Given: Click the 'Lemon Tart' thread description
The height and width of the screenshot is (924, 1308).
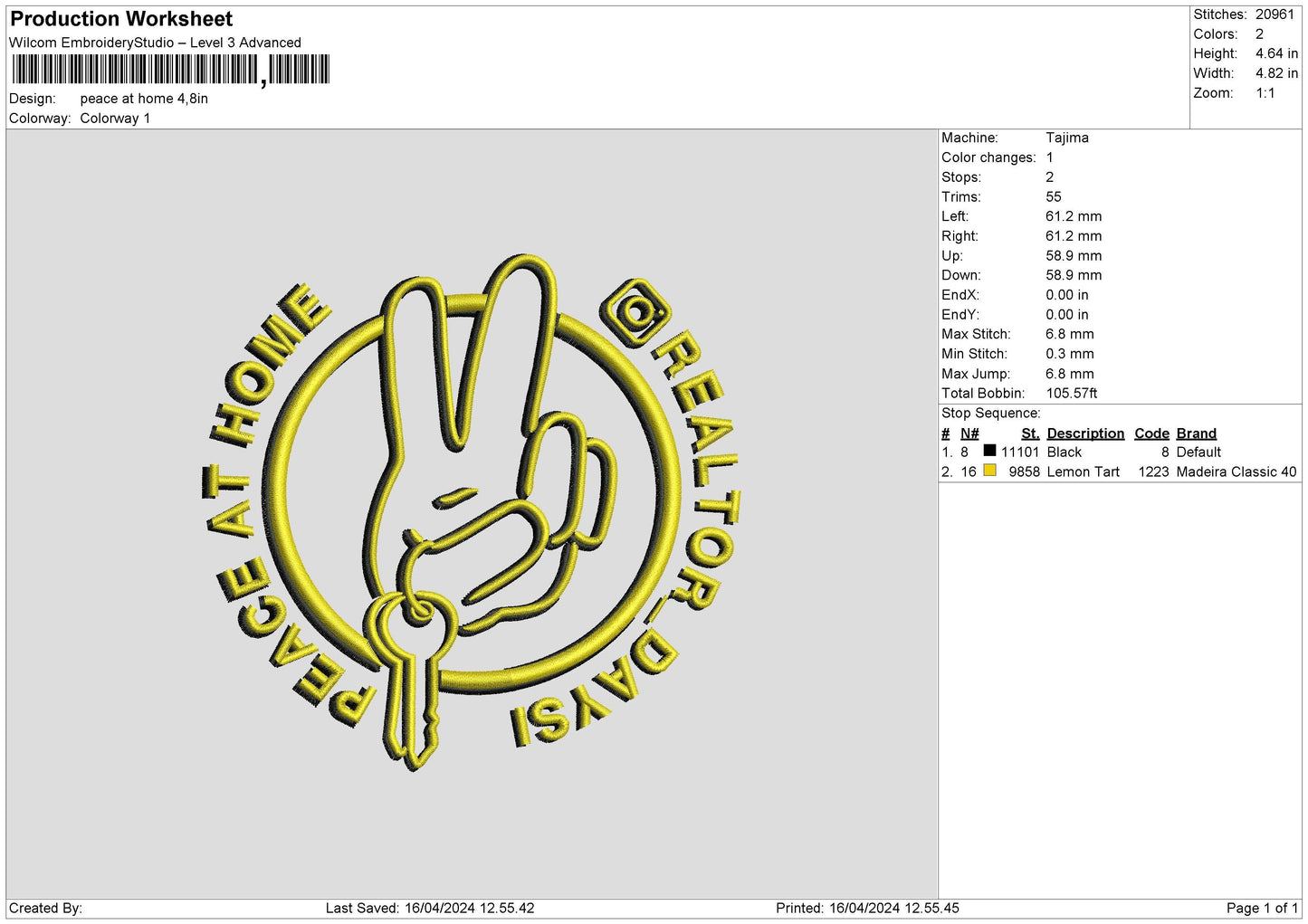Looking at the screenshot, I should point(1083,472).
